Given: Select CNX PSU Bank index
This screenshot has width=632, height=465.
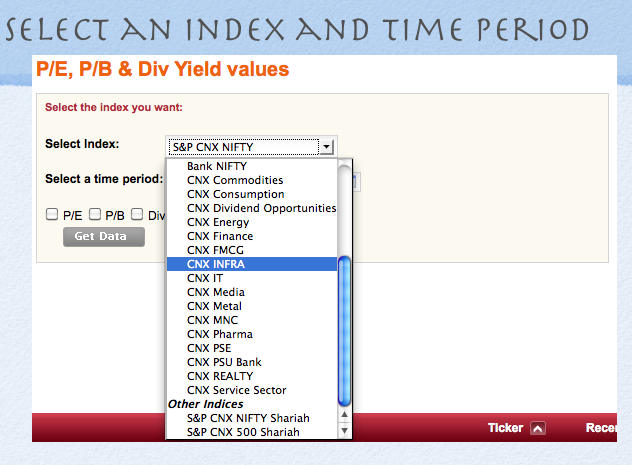Looking at the screenshot, I should [252, 362].
